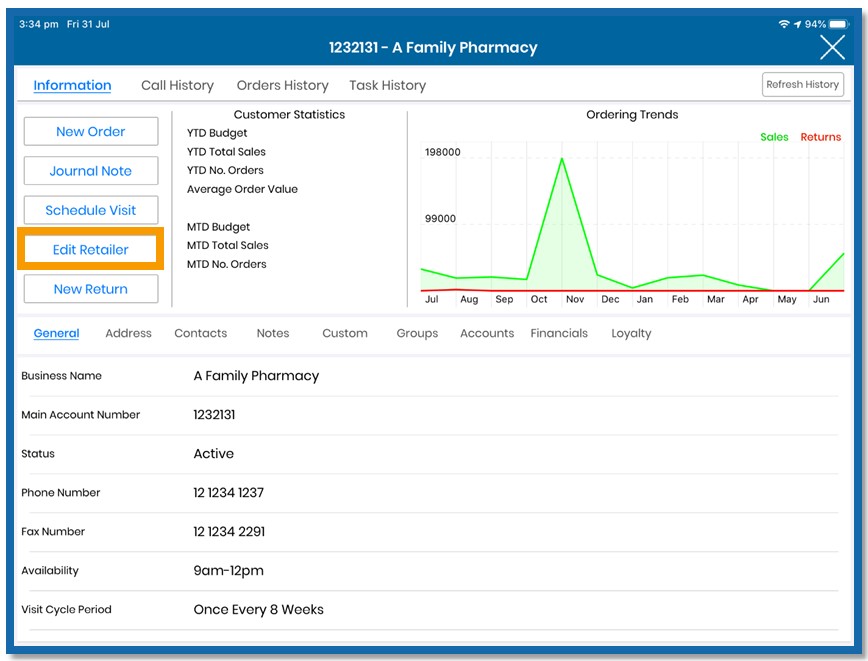Click the Jul month label on chart
The width and height of the screenshot is (868, 661).
pos(431,299)
